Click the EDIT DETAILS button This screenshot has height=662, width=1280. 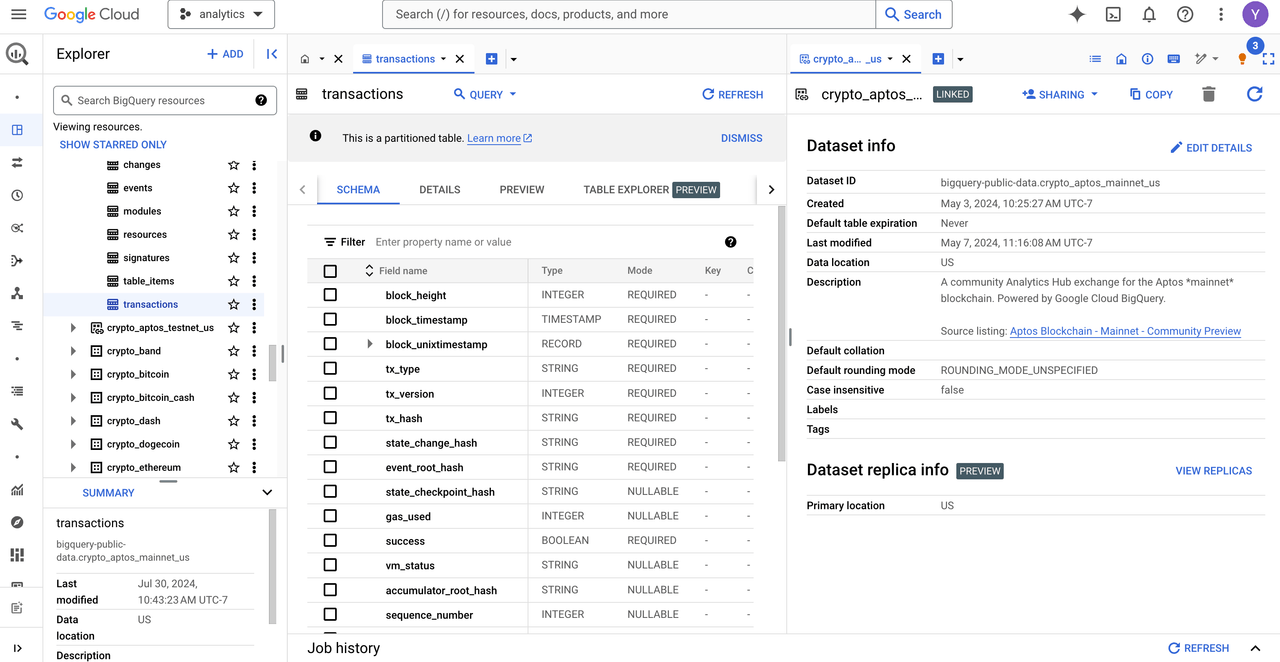[x=1211, y=148]
